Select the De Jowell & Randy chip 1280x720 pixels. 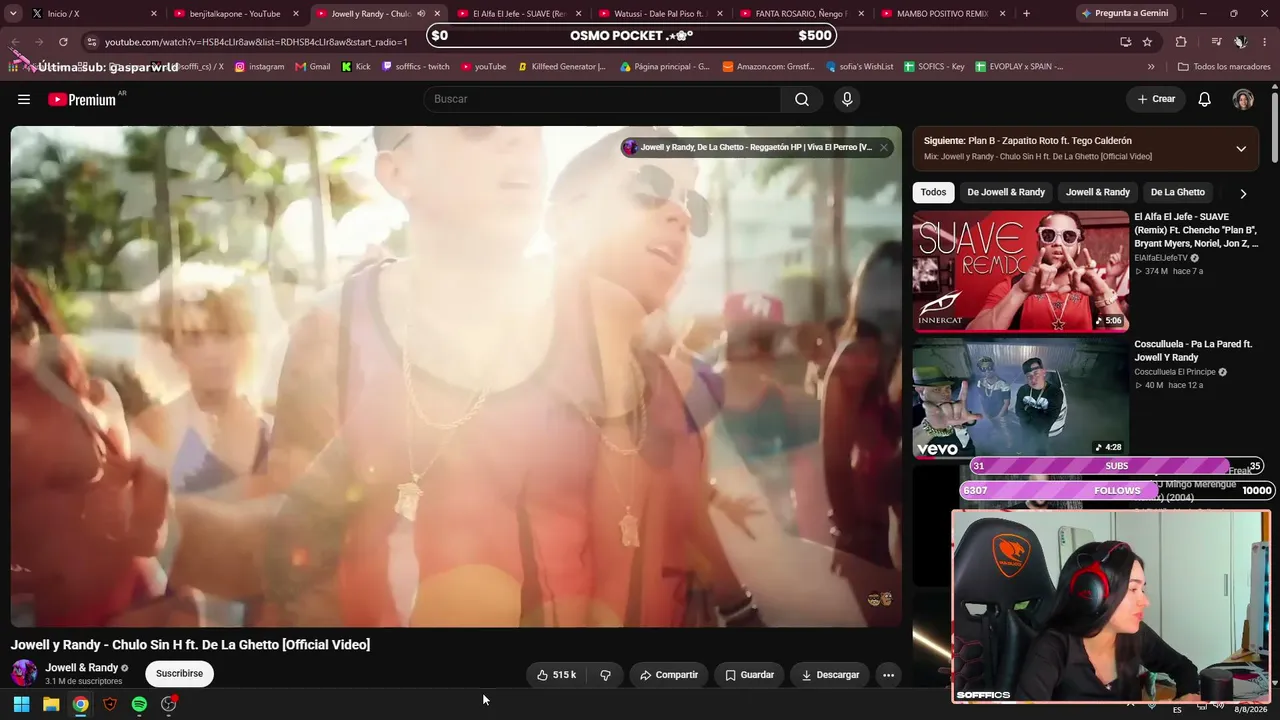point(1006,192)
